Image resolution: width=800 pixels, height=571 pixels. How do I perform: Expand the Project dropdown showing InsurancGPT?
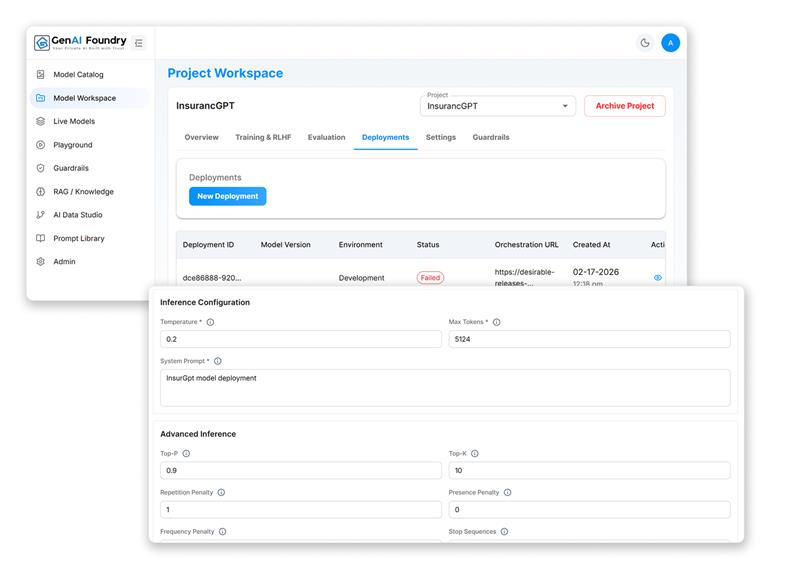coord(498,106)
